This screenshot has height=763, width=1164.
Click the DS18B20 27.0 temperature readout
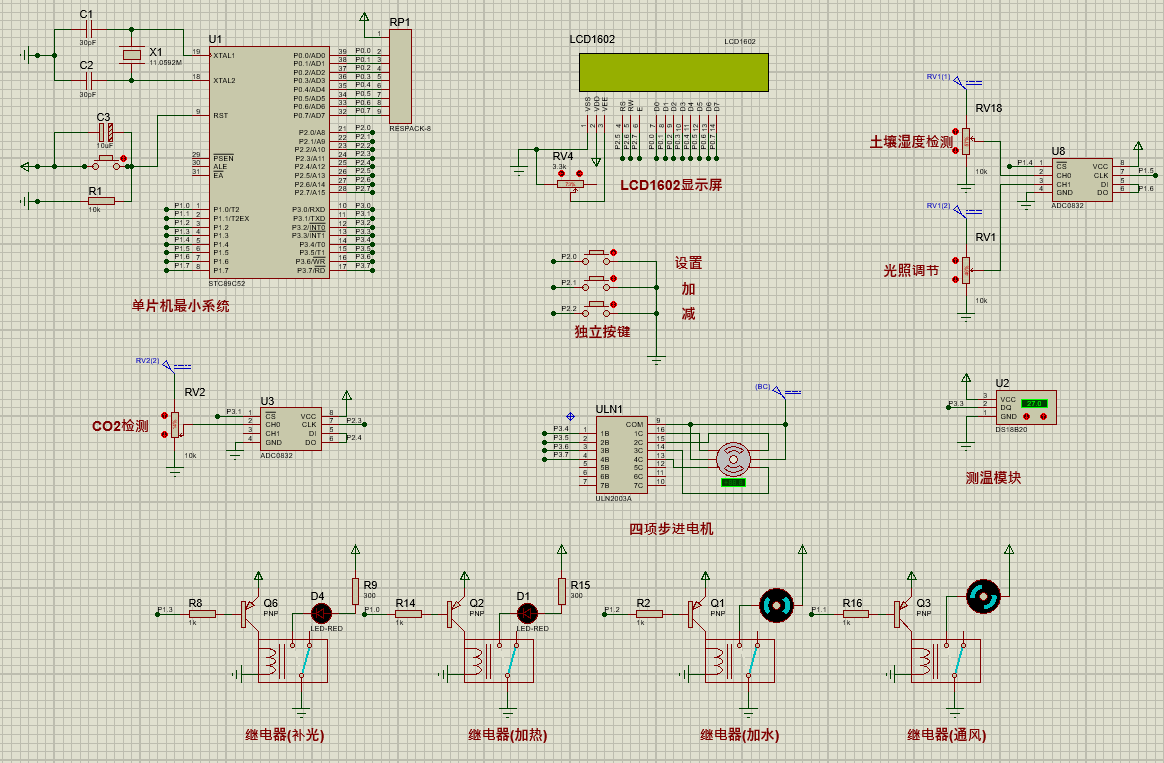coord(1034,403)
